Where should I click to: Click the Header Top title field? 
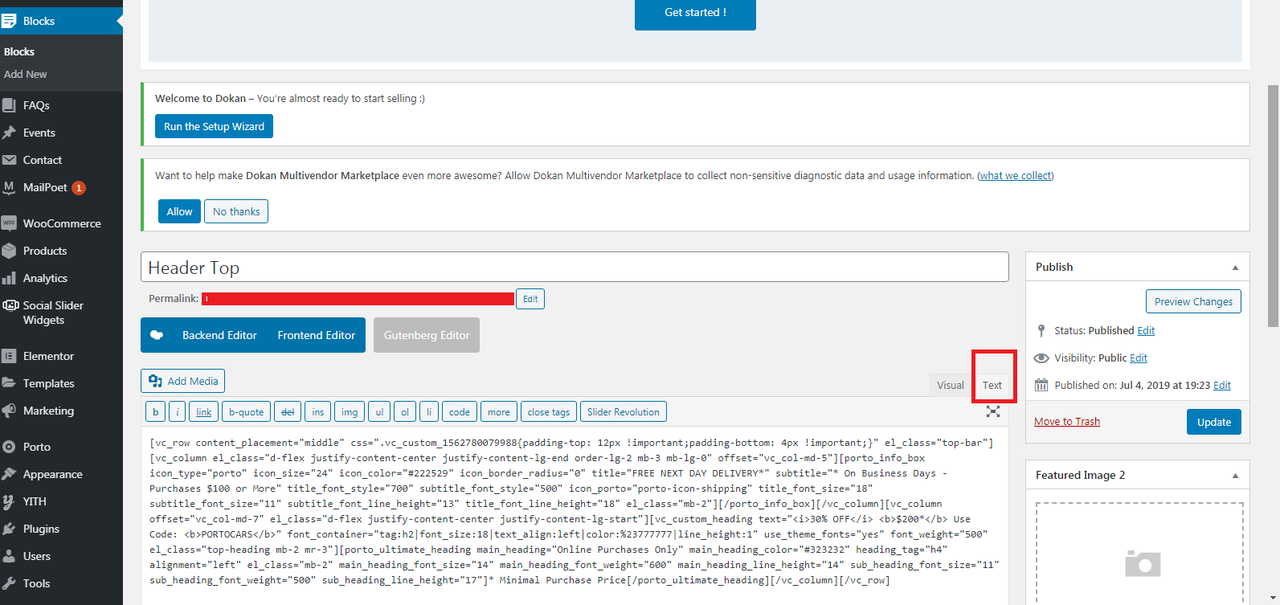pos(575,267)
